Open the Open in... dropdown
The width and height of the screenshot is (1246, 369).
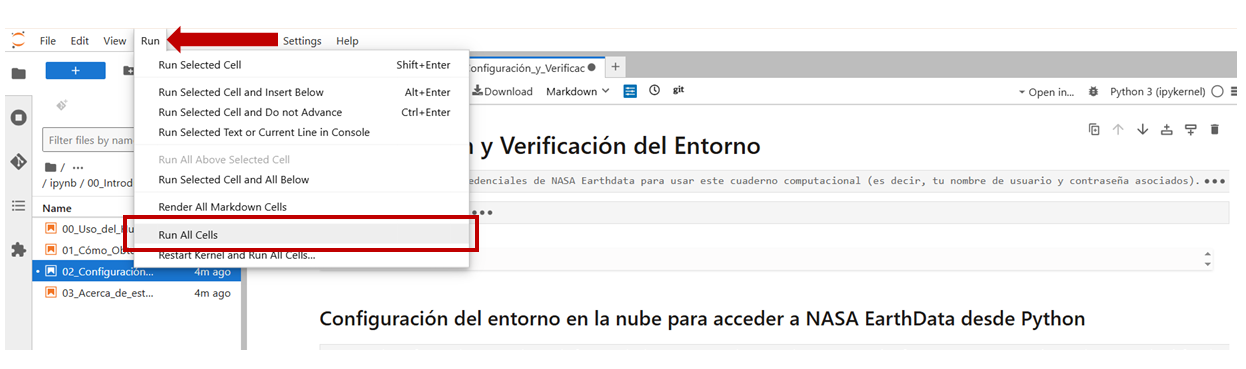1046,92
